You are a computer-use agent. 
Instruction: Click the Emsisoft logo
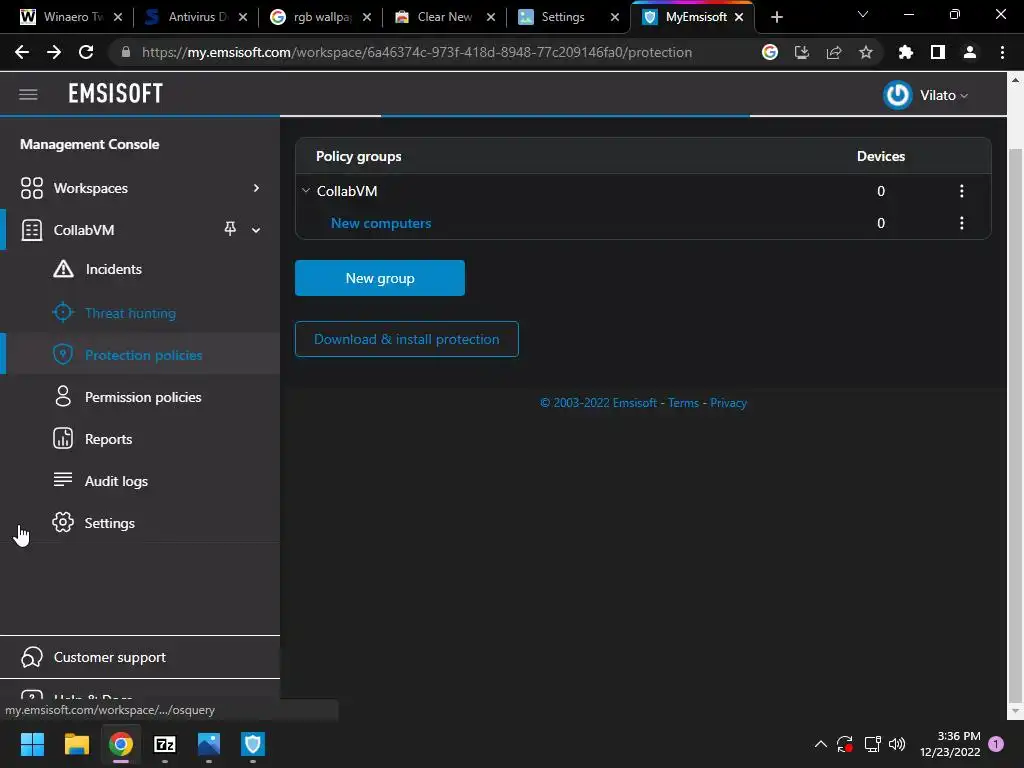coord(116,94)
